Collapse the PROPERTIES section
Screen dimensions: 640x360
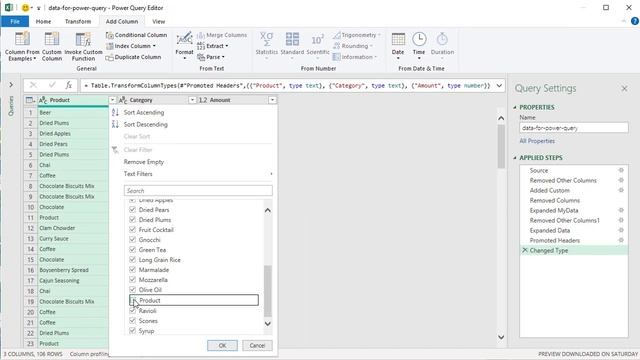[515, 107]
